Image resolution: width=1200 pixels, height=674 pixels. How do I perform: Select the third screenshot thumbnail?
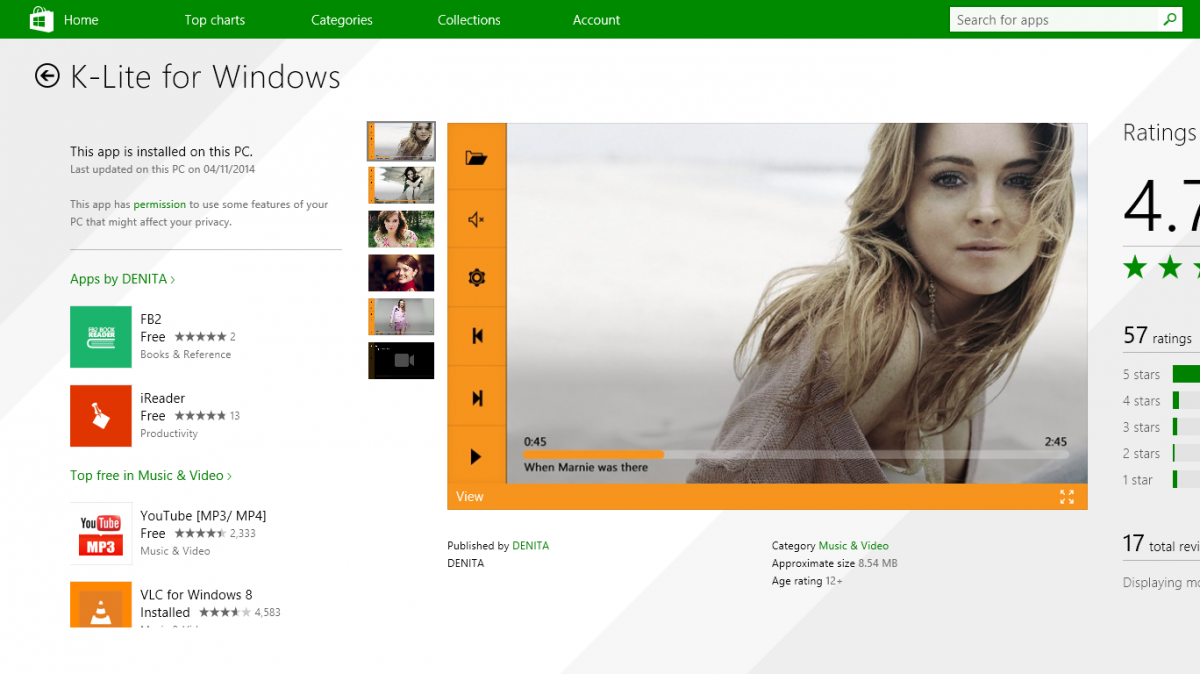[x=401, y=229]
